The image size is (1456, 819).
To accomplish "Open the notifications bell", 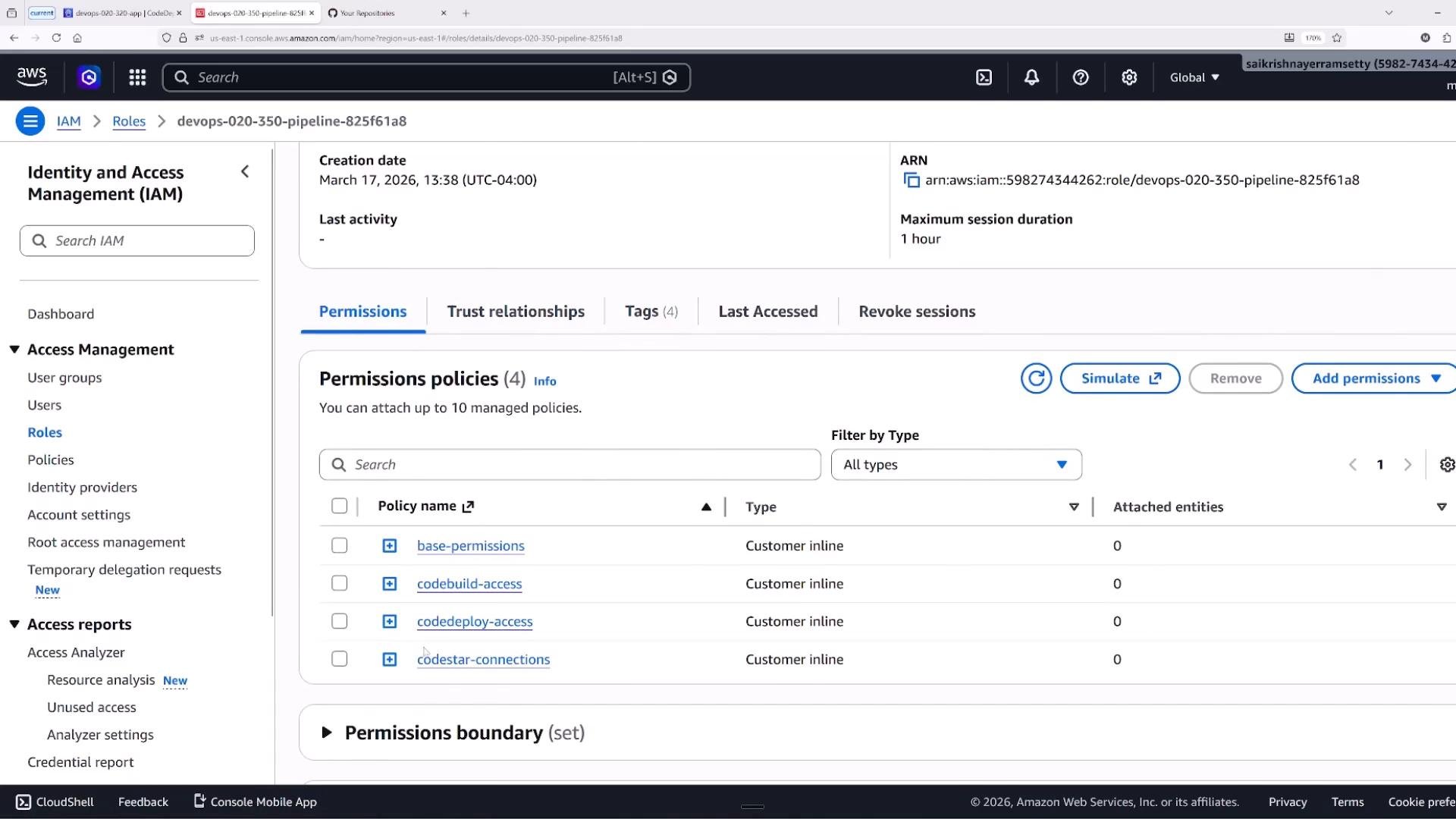I will (x=1032, y=77).
